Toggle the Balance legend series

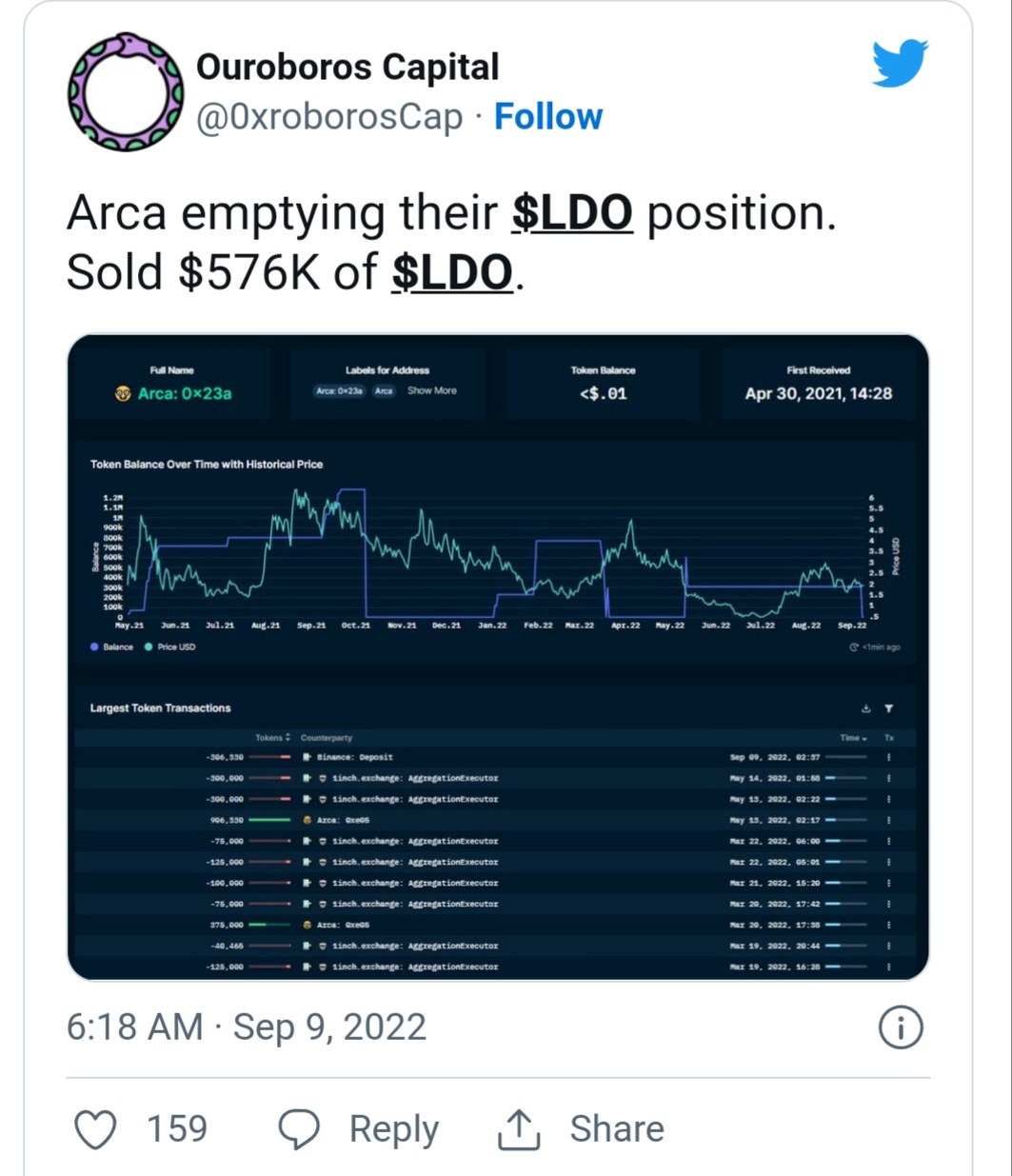pyautogui.click(x=111, y=648)
